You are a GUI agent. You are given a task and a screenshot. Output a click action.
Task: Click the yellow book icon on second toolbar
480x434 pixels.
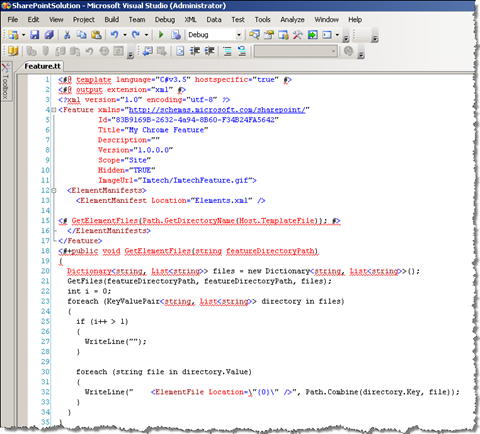click(x=13, y=51)
